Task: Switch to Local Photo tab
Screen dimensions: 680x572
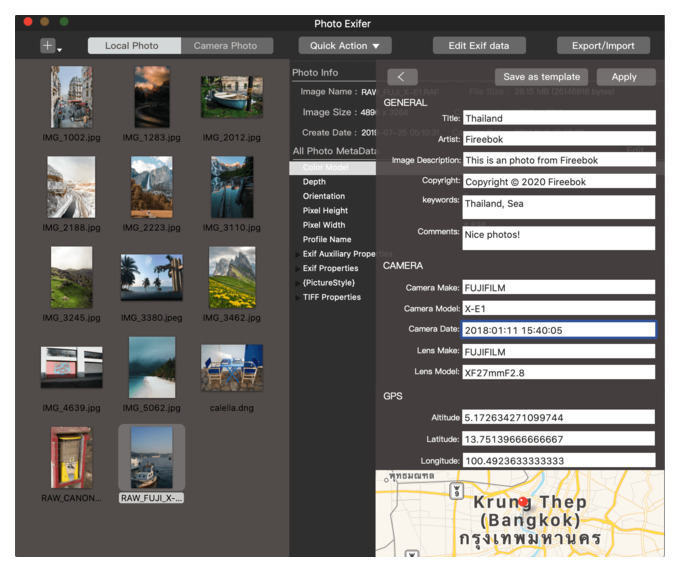Action: point(134,46)
